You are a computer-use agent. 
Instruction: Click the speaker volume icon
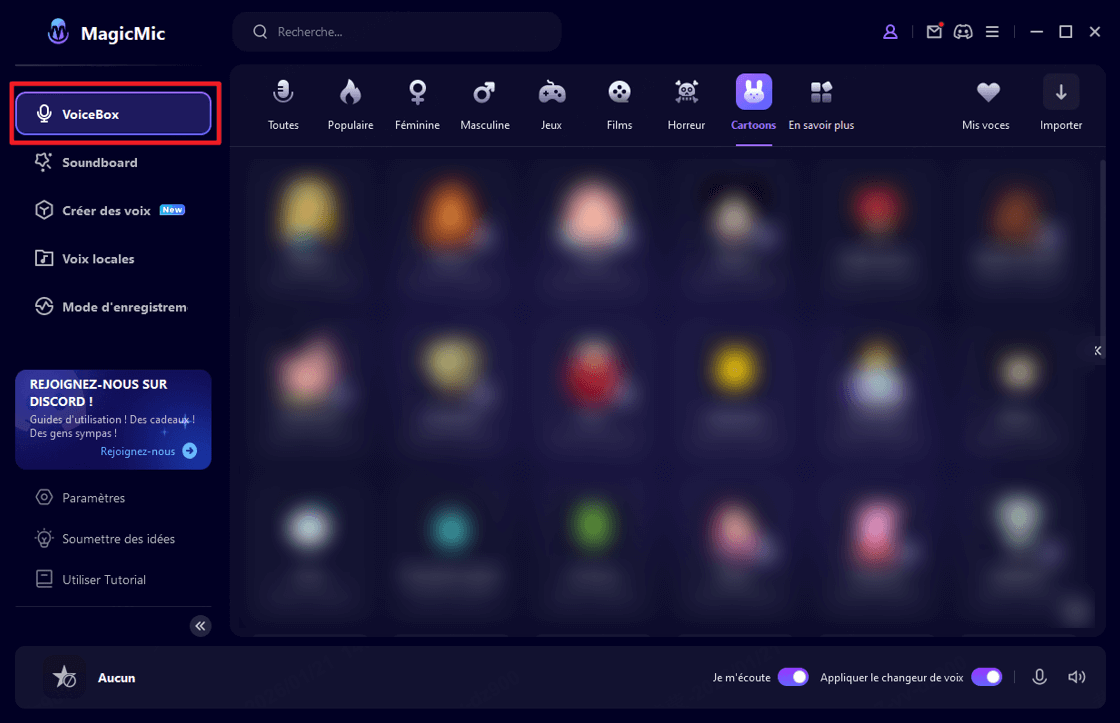[x=1076, y=677]
